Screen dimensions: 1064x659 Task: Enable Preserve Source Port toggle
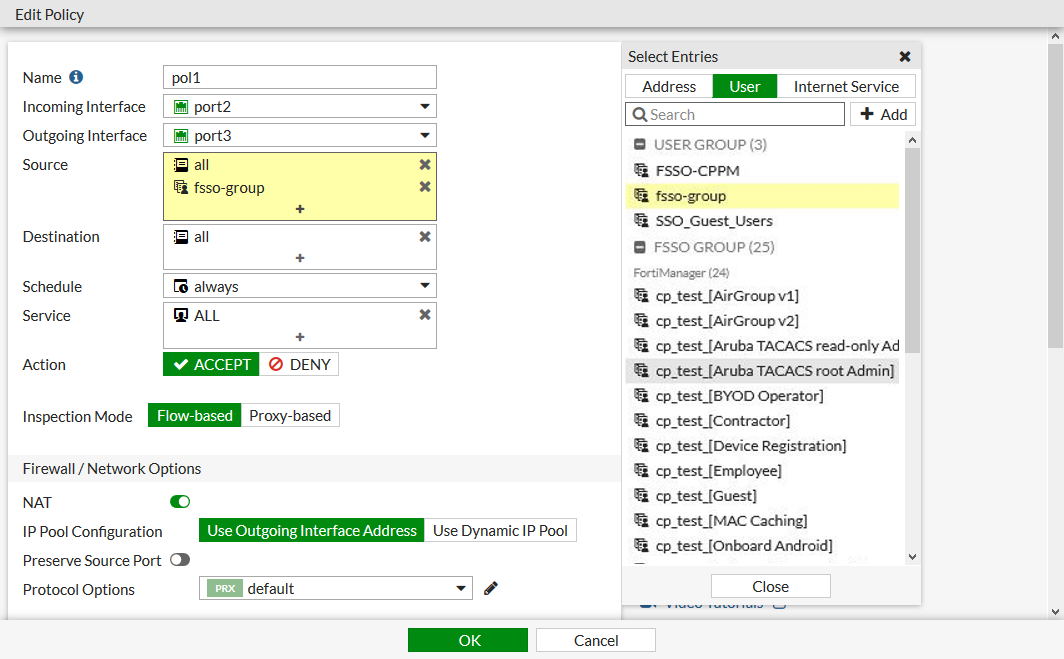click(180, 560)
